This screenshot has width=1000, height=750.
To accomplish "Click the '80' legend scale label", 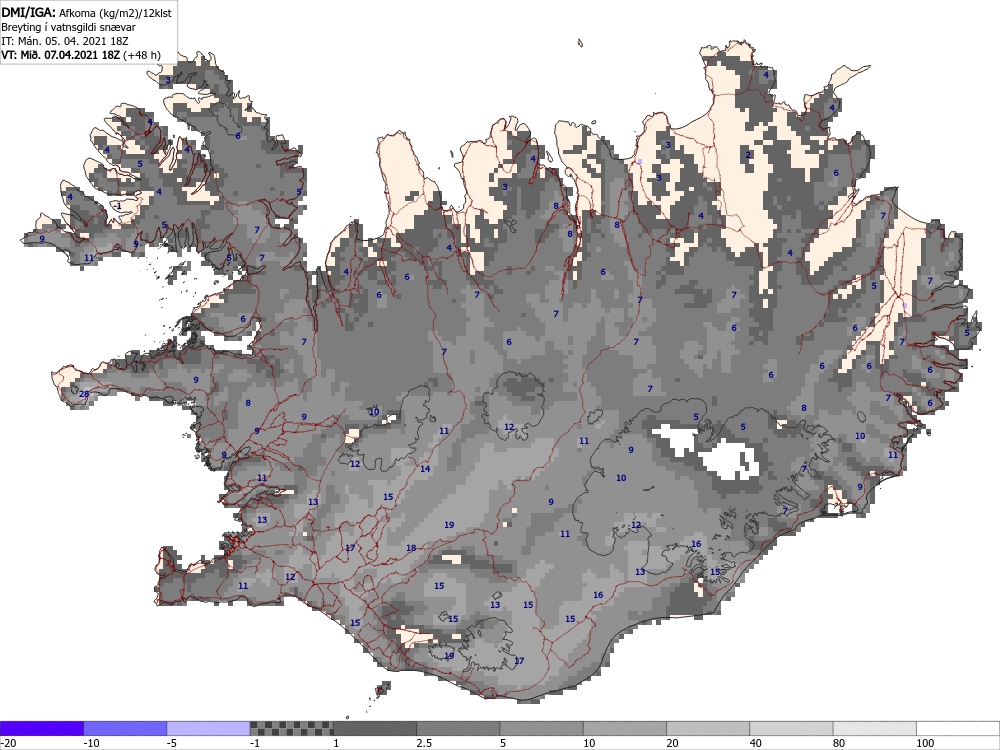I will [x=839, y=743].
